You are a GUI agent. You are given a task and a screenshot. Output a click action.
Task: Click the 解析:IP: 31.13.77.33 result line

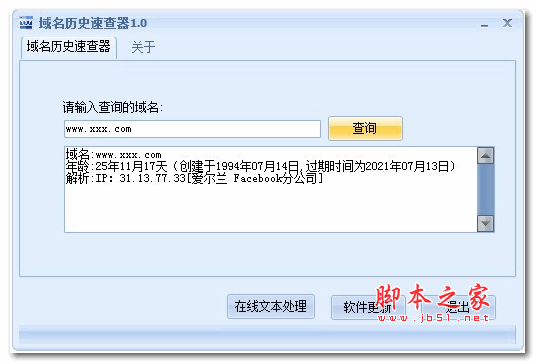(194, 178)
